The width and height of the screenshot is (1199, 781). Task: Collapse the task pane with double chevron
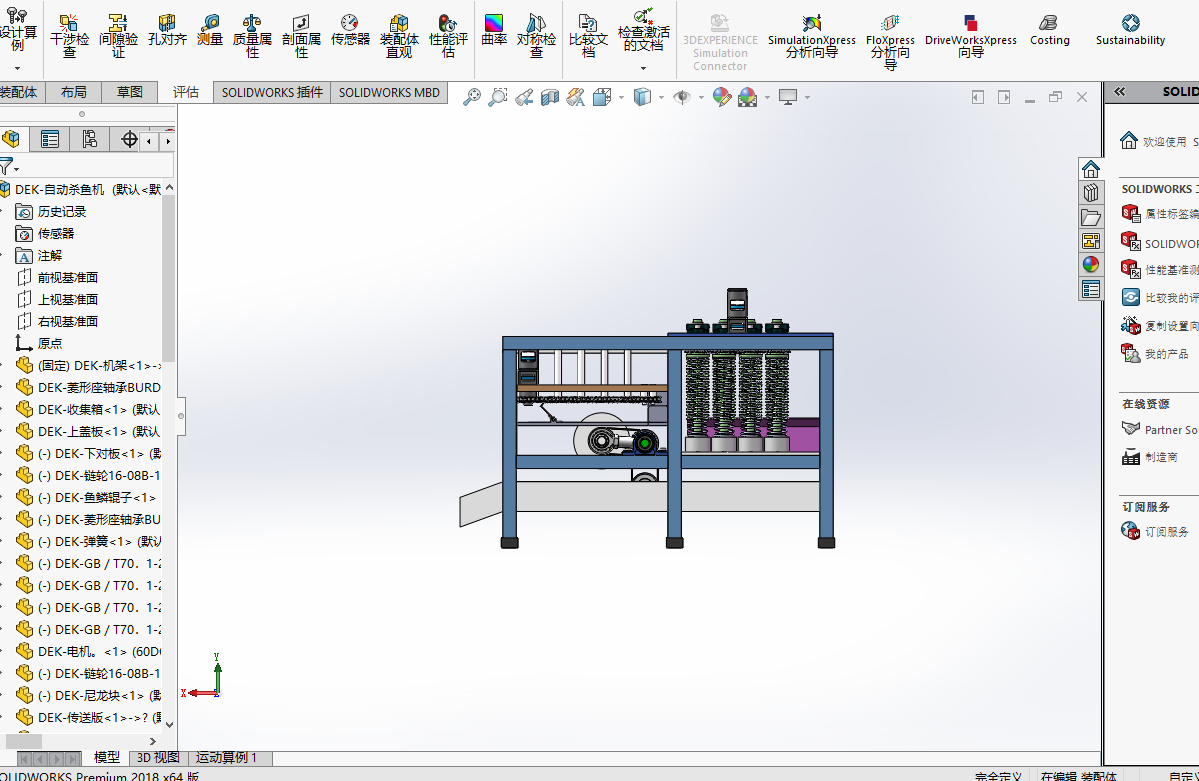(x=1119, y=92)
